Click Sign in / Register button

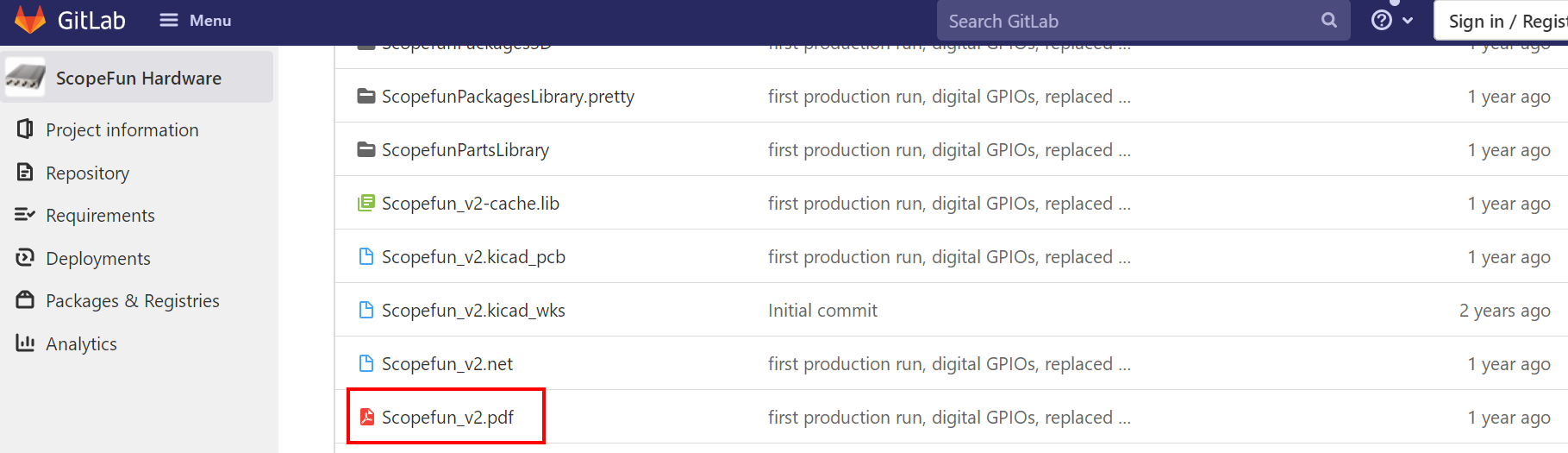(x=1504, y=22)
